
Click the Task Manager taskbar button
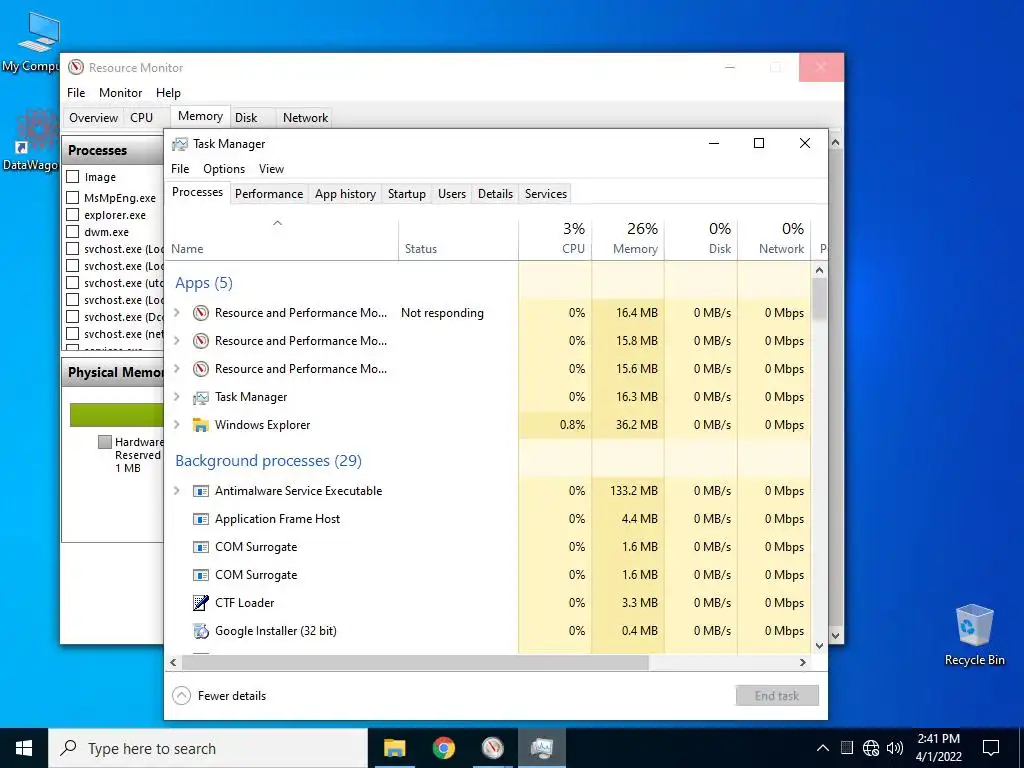(541, 748)
